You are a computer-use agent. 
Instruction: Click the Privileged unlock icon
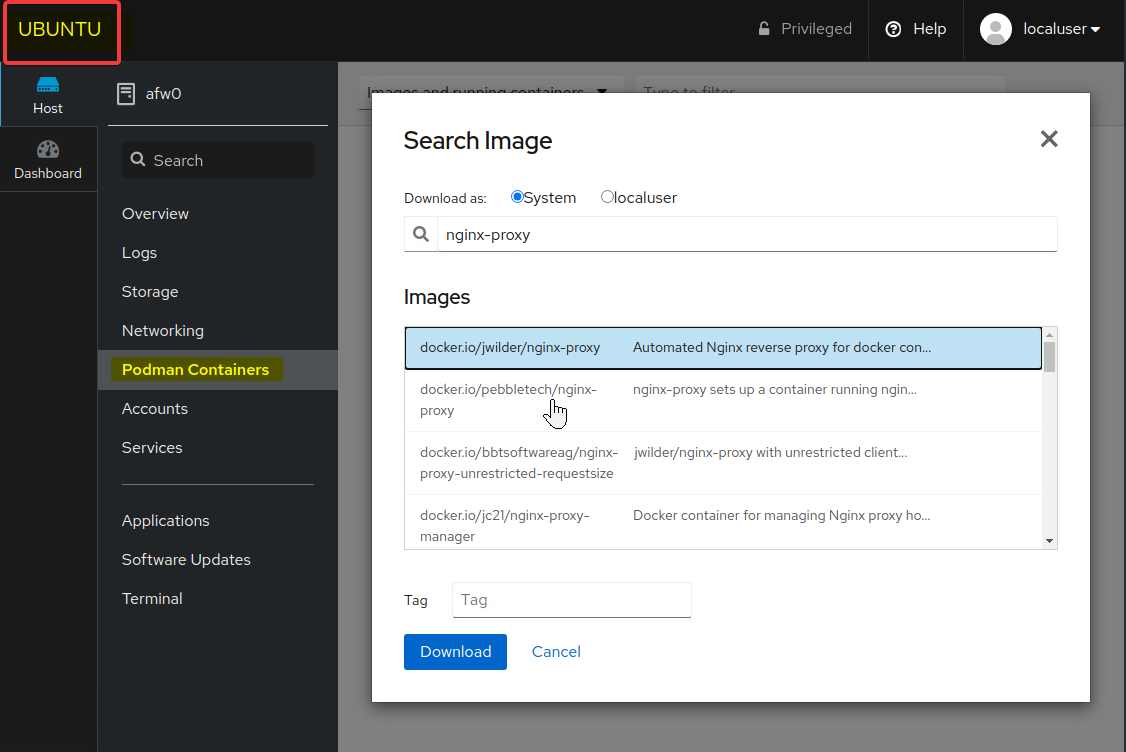(x=764, y=29)
